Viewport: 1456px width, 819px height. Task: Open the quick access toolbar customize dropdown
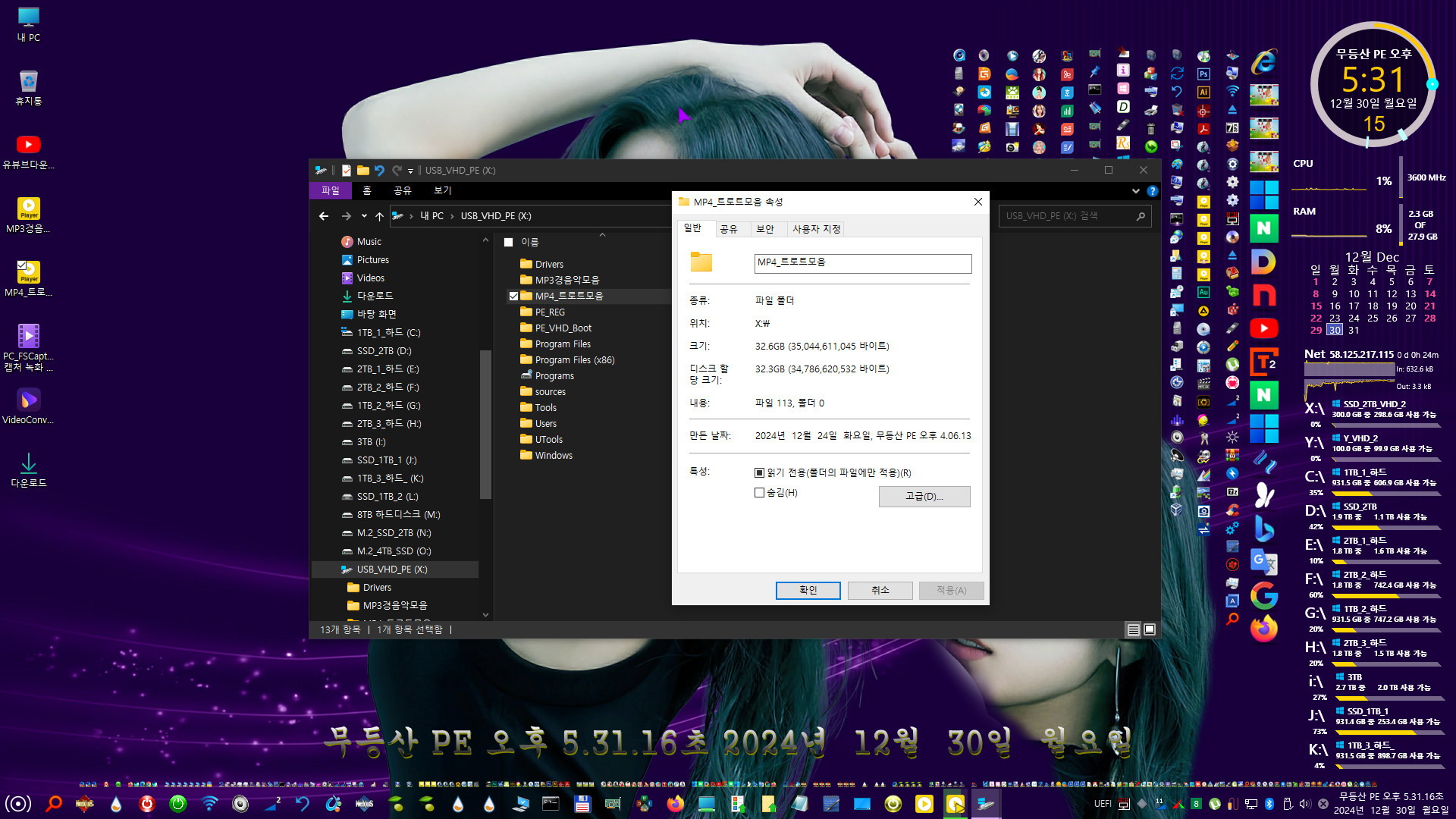(x=410, y=171)
